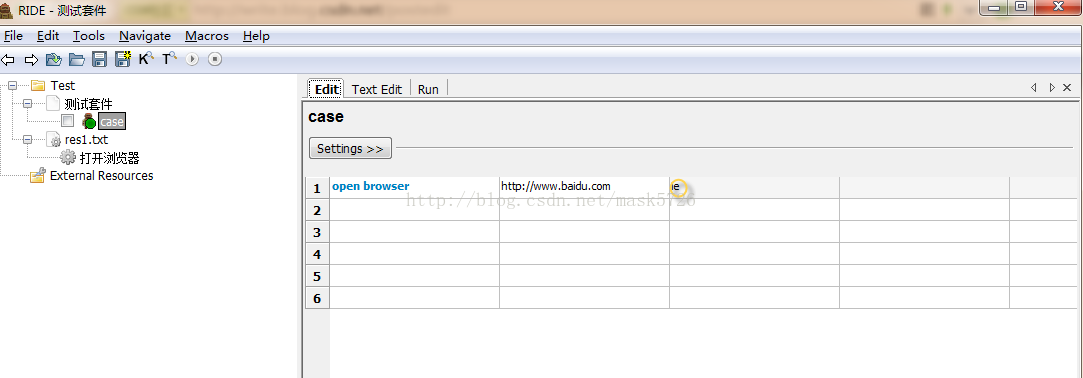The width and height of the screenshot is (1083, 378).
Task: Click the robot icon beside case
Action: (x=88, y=122)
